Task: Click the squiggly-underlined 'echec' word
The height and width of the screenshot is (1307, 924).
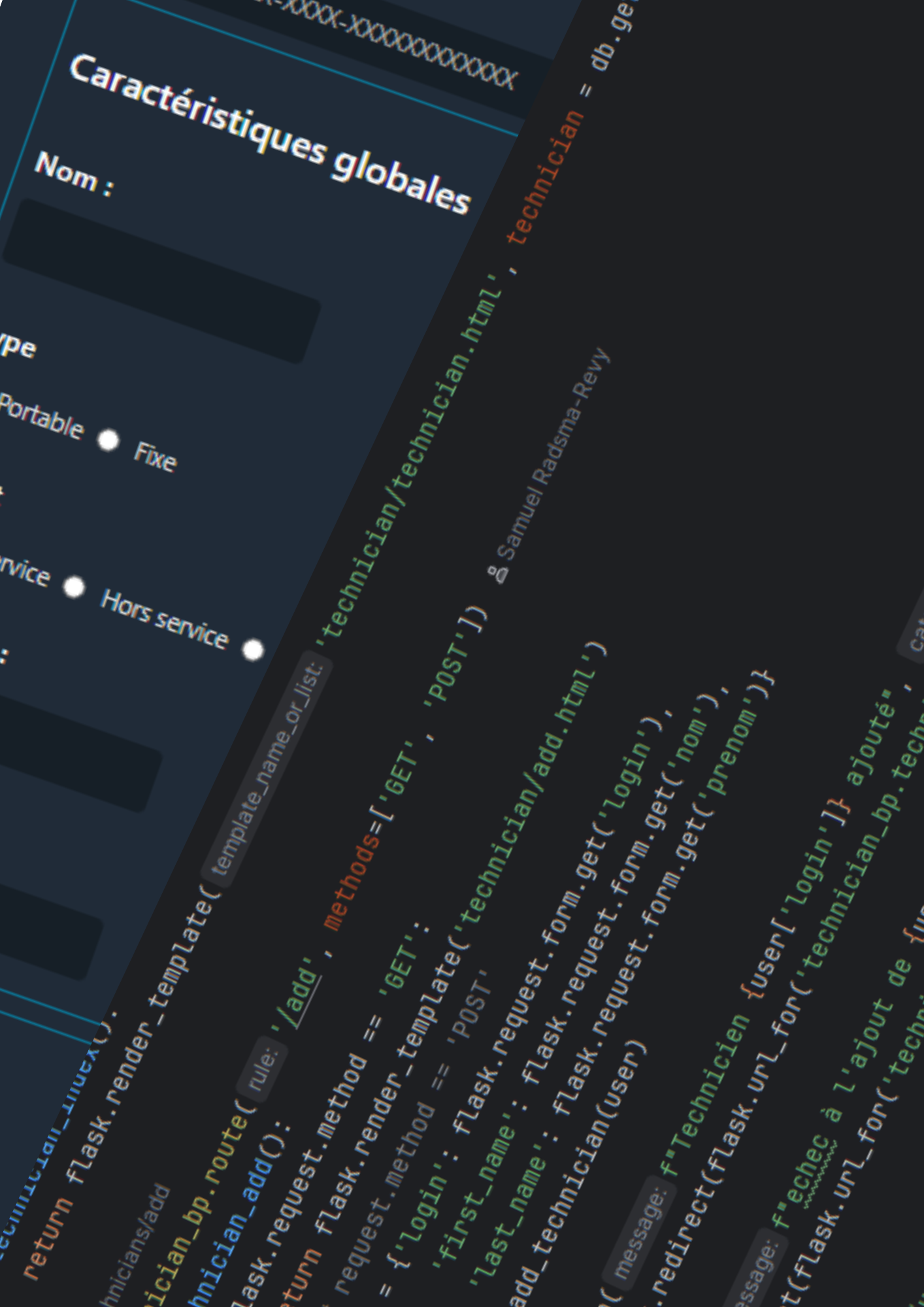Action: [809, 1170]
